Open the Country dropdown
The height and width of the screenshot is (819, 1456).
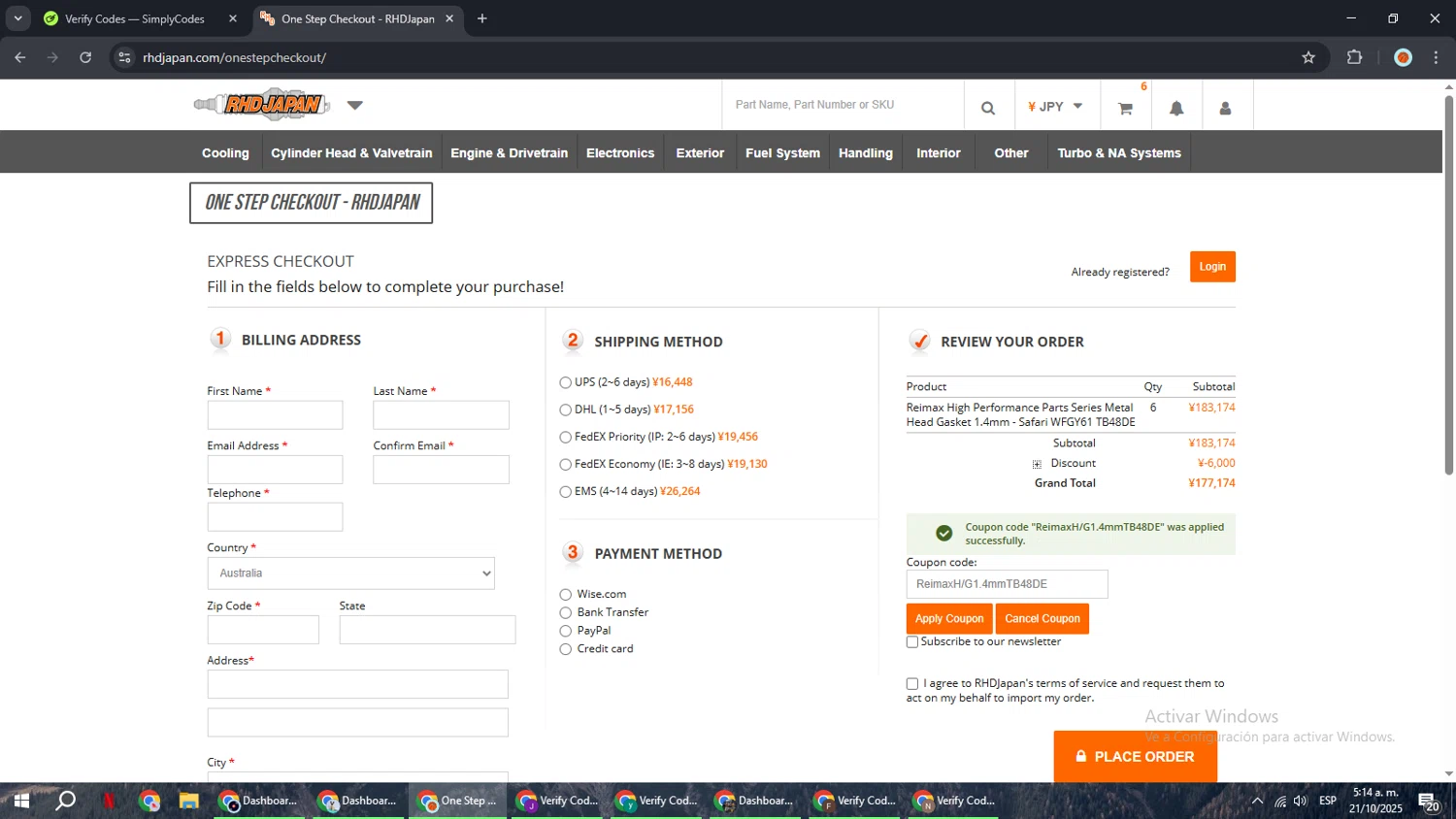(x=350, y=573)
